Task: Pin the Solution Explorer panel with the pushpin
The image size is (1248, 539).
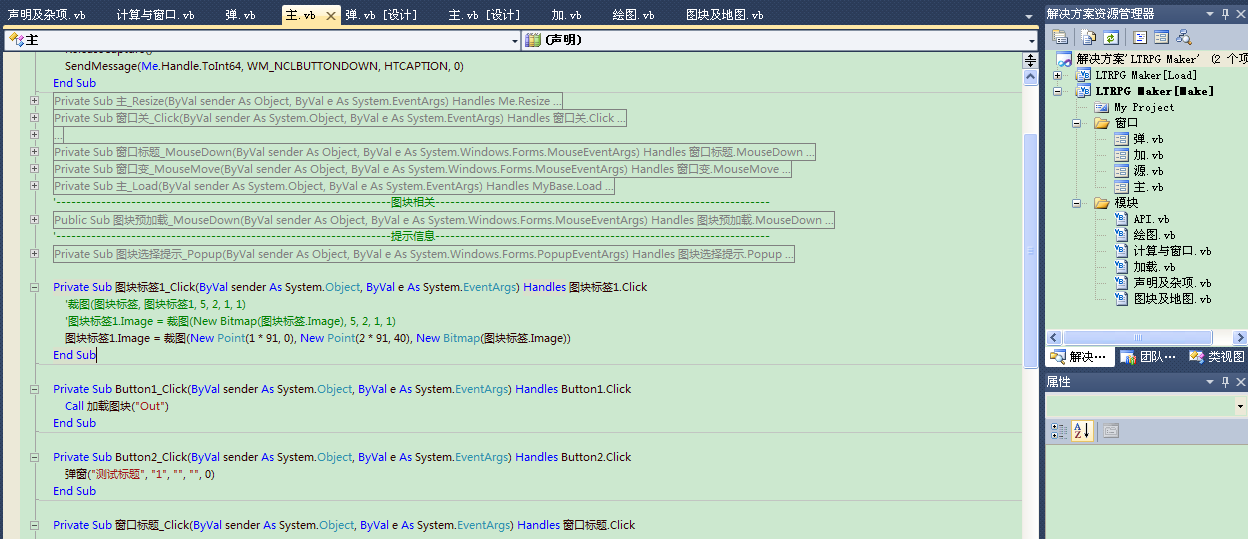Action: click(x=1225, y=13)
